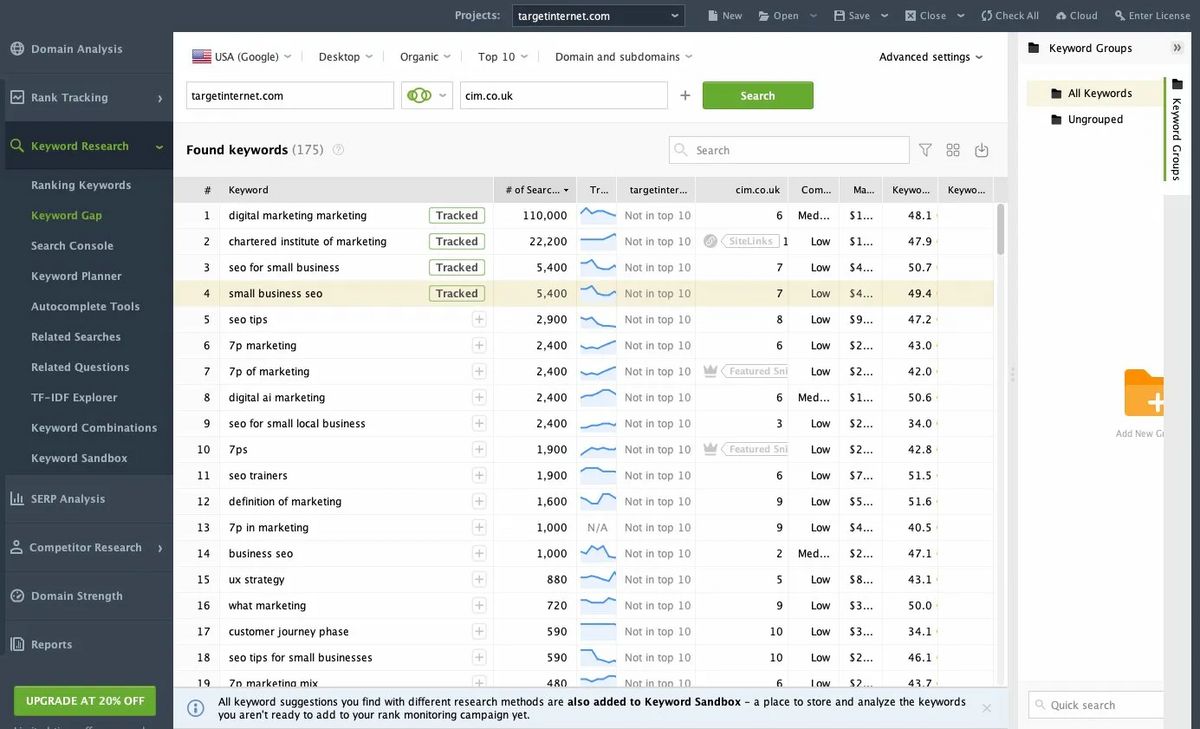Viewport: 1200px width, 729px height.
Task: Click Tracked badge for digital marketing marketing
Action: point(457,216)
